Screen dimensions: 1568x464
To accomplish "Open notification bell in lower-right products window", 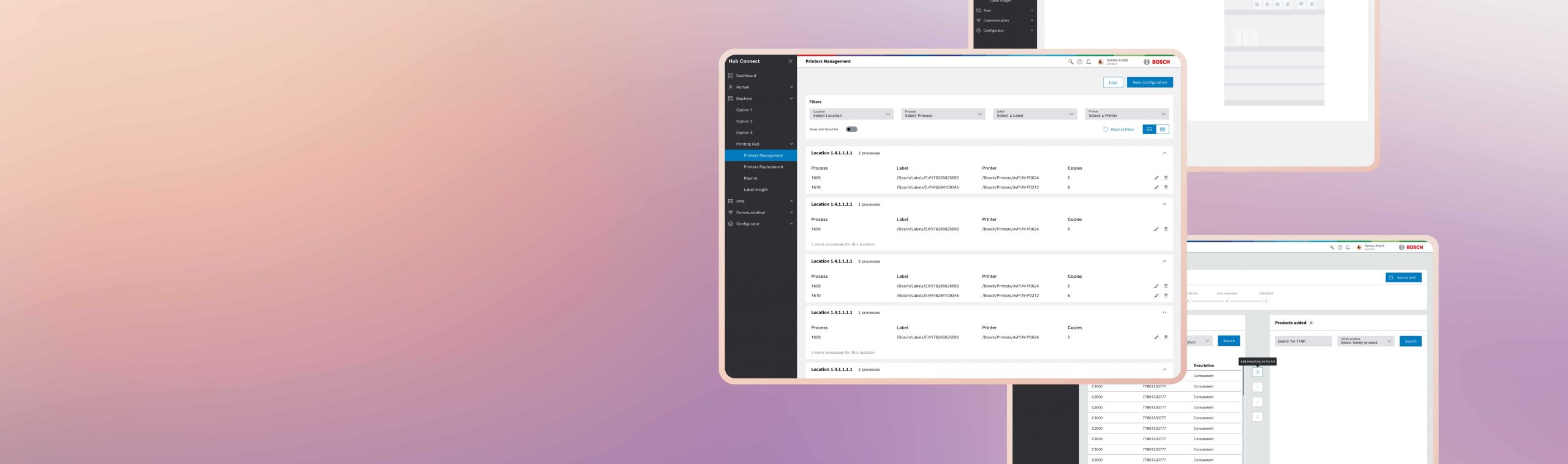I will tap(1348, 247).
